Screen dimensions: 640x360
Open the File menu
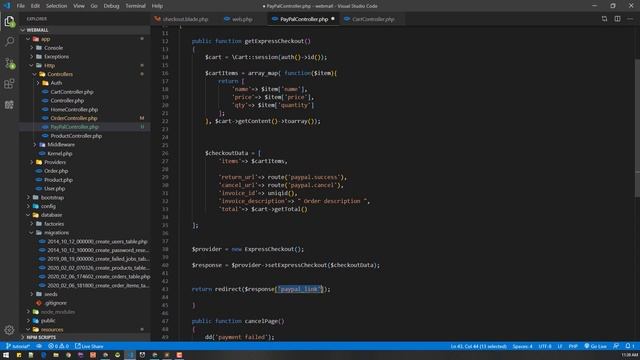click(x=21, y=6)
